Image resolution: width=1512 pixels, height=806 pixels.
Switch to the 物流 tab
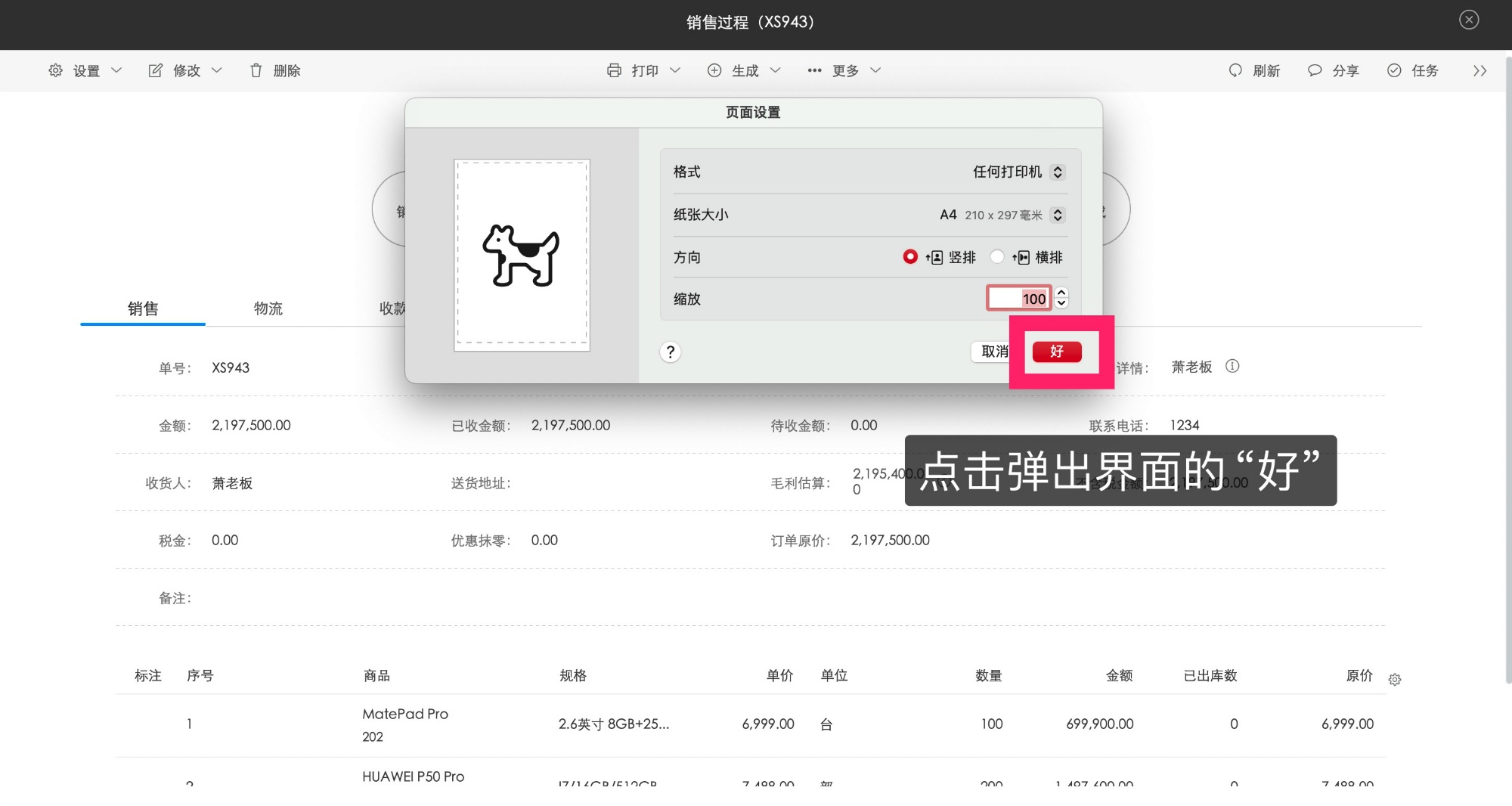268,308
